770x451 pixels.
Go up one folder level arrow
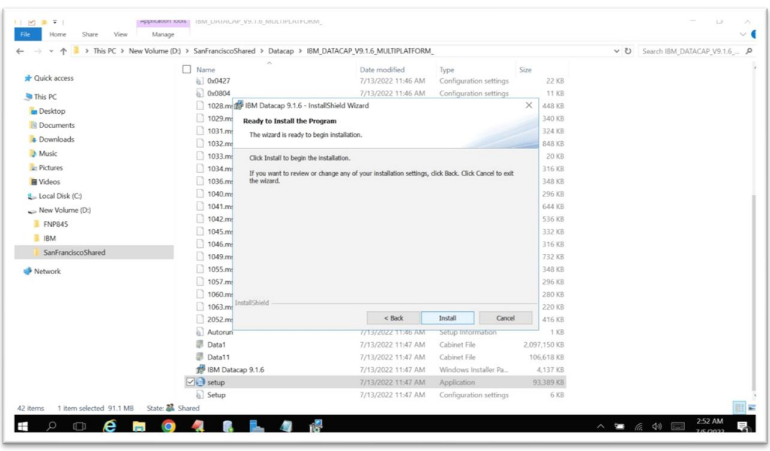click(x=63, y=51)
